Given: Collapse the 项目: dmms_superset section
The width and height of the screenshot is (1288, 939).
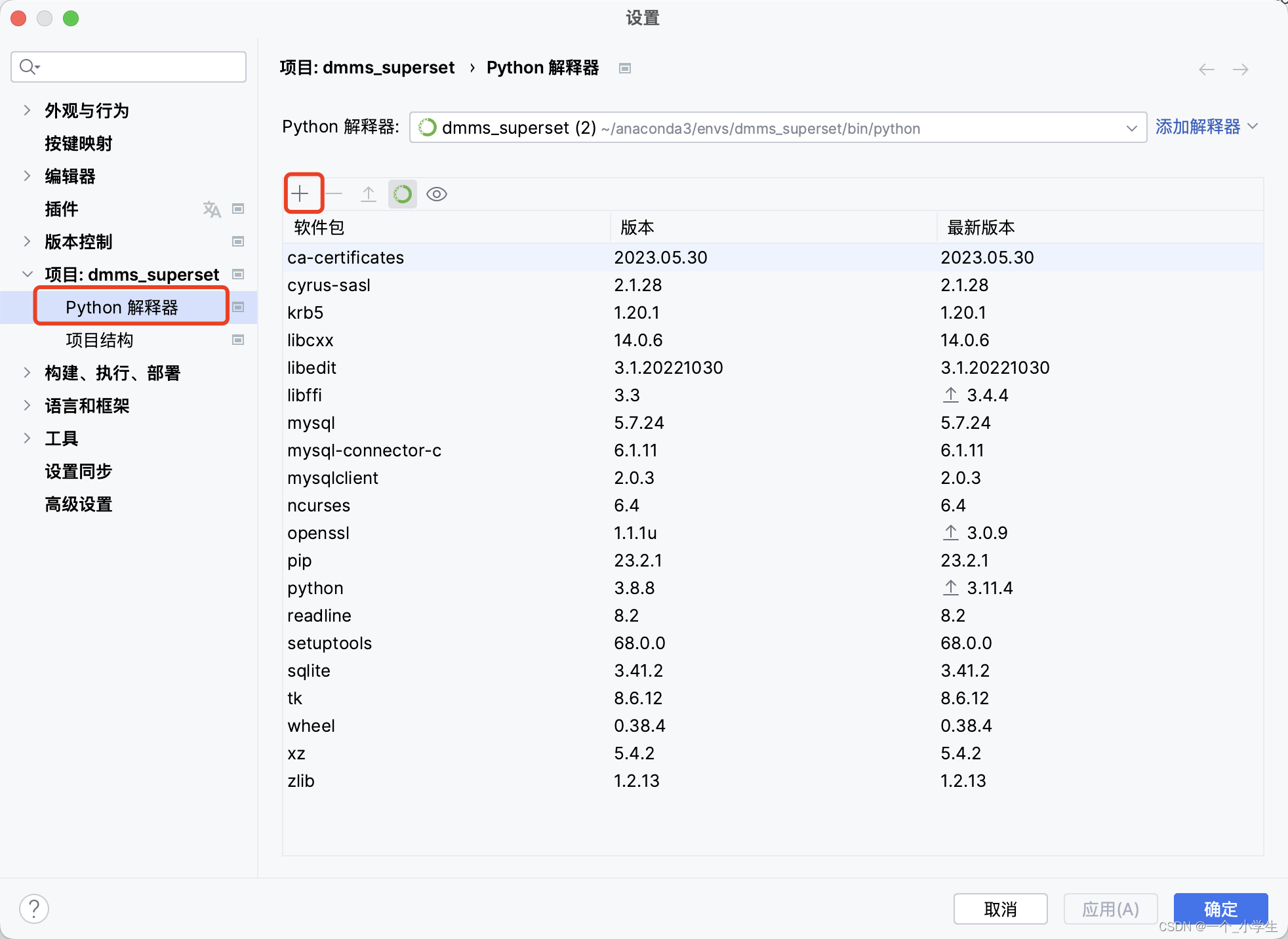Looking at the screenshot, I should click(27, 274).
